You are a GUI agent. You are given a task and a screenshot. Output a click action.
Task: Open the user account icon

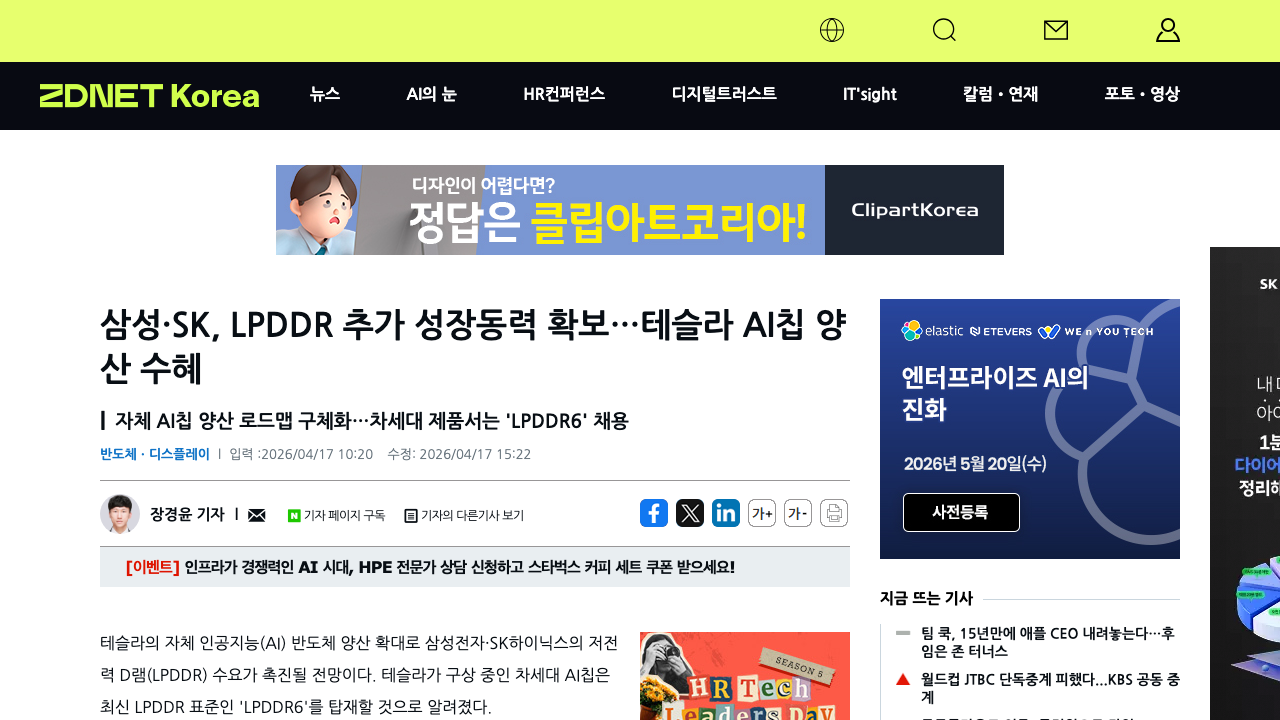tap(1168, 30)
